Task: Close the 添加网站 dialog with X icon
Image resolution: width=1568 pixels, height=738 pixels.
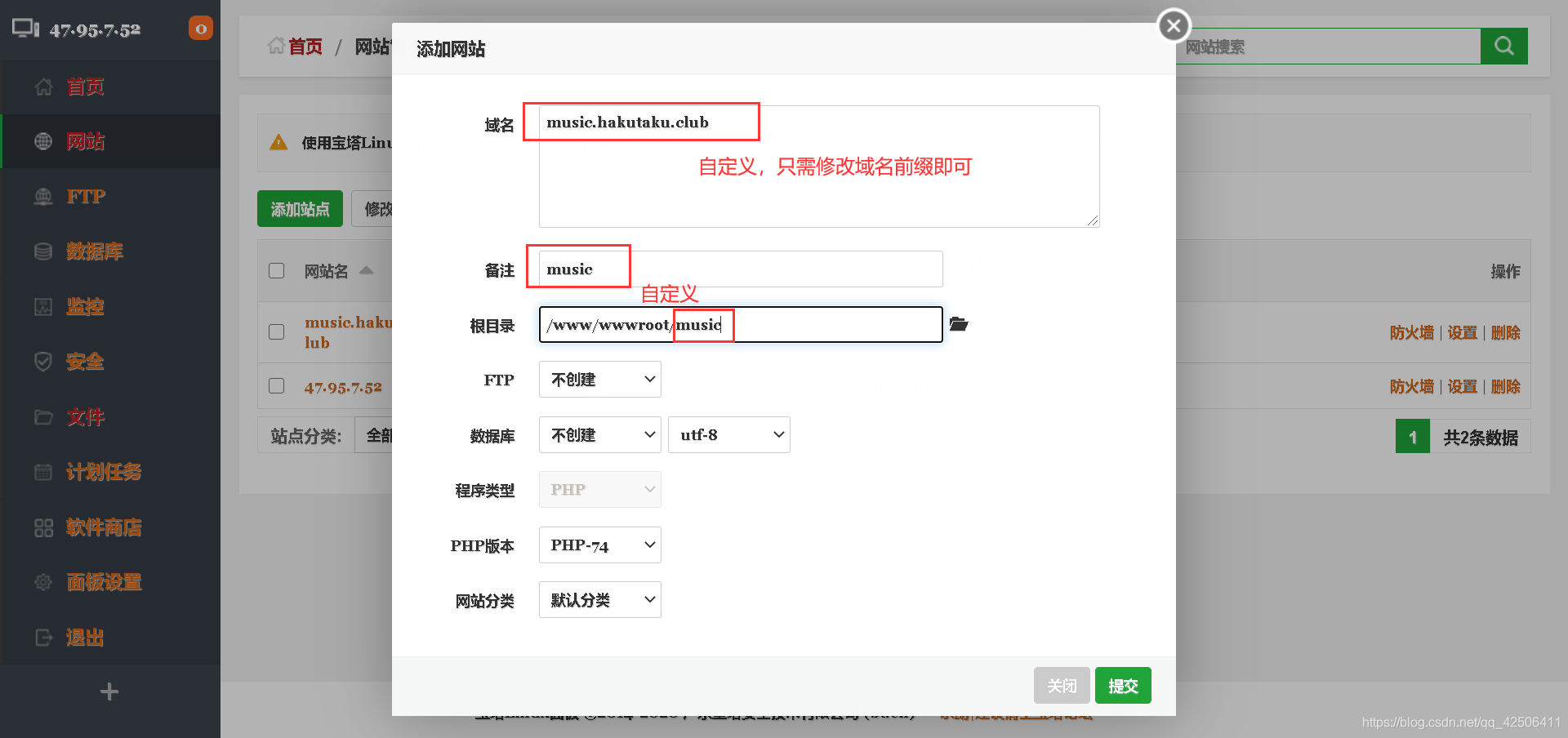Action: (1174, 25)
